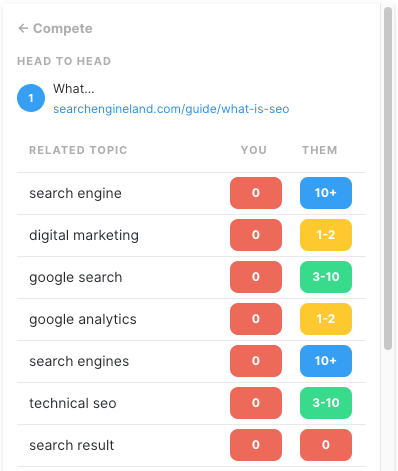This screenshot has height=471, width=398.
Task: Open the searchengineland.com what-is-seo link
Action: tap(171, 109)
